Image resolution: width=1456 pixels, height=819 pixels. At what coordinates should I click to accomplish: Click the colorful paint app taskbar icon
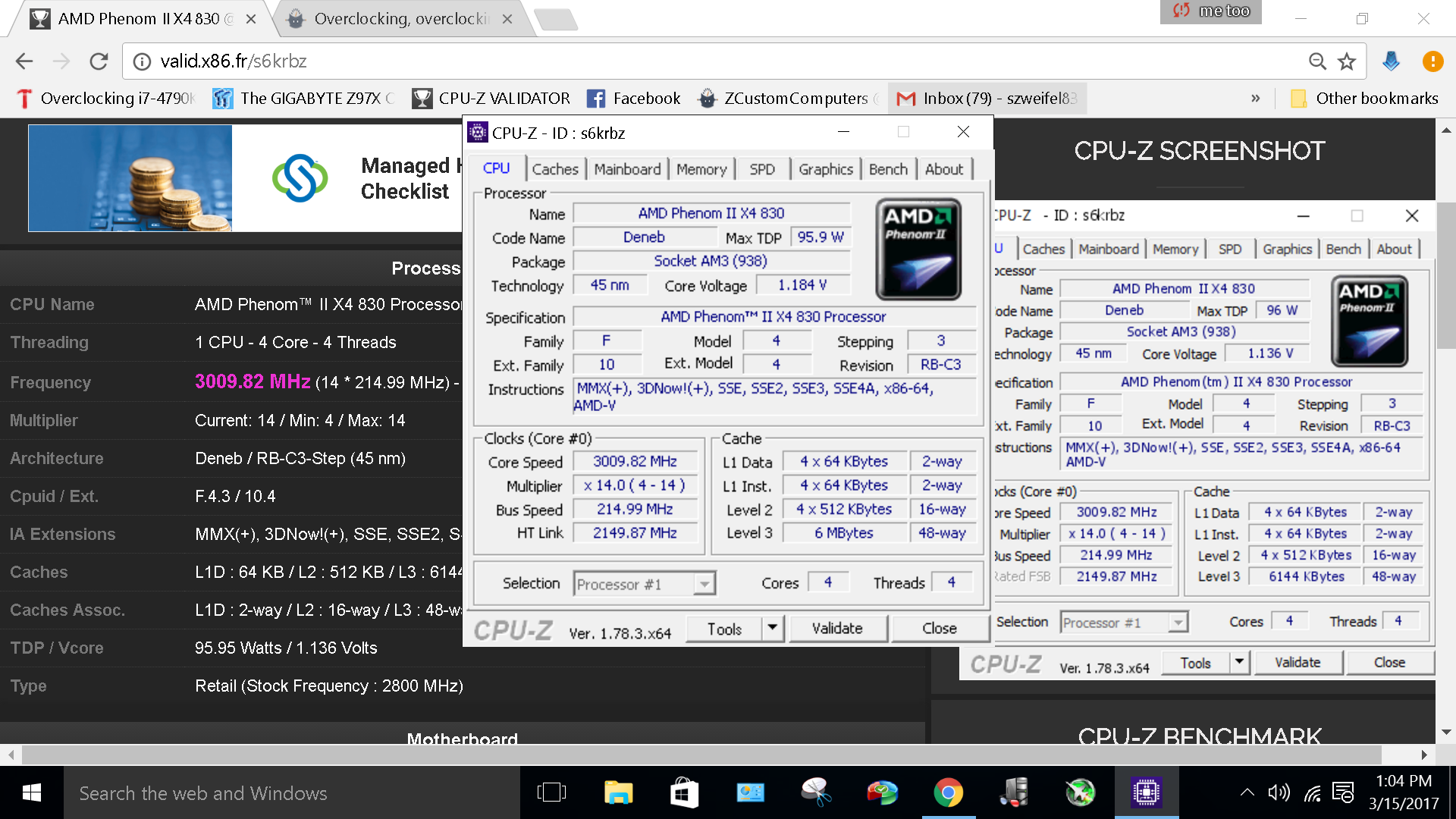[882, 793]
